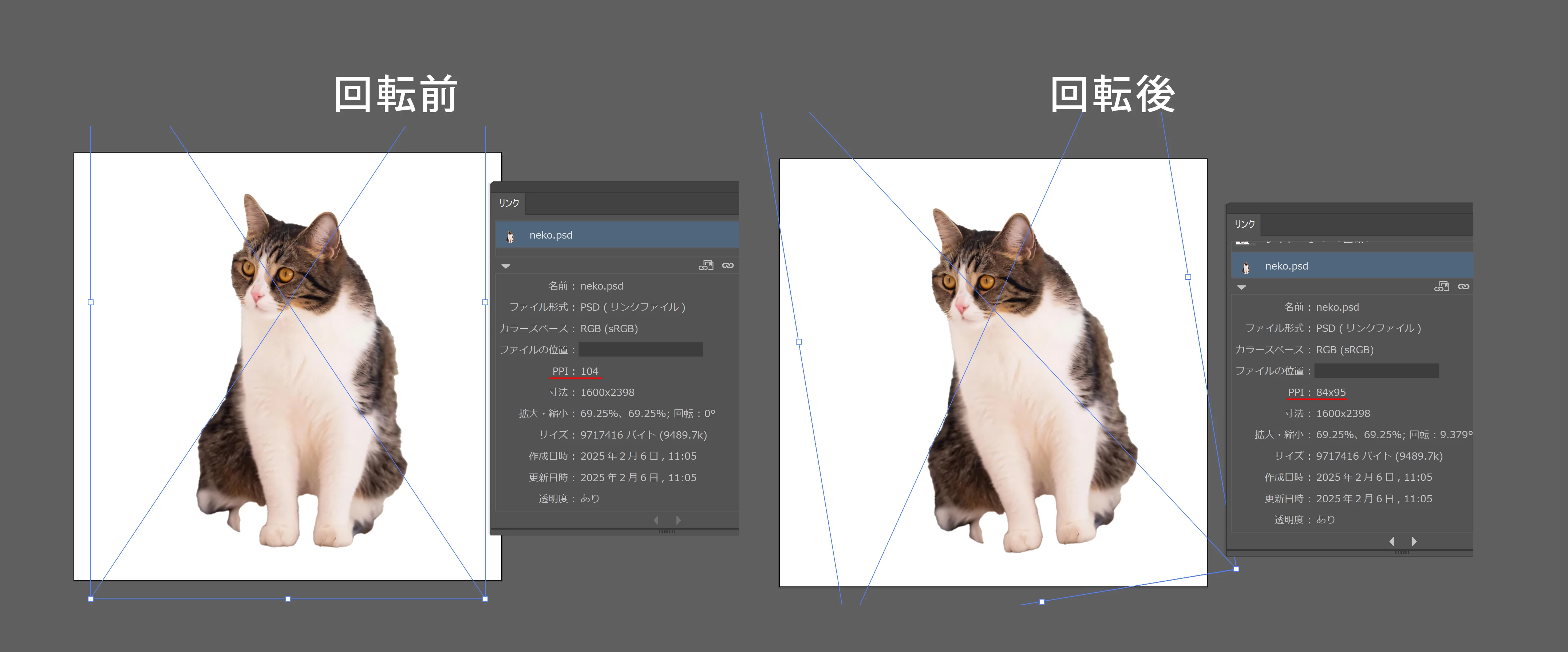Collapse link info triangle in left panel
This screenshot has width=1568, height=652.
point(506,266)
